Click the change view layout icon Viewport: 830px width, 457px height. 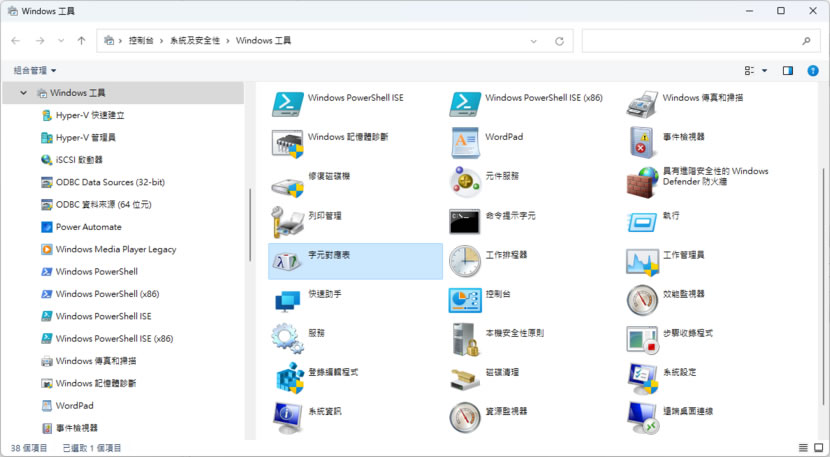tap(749, 70)
